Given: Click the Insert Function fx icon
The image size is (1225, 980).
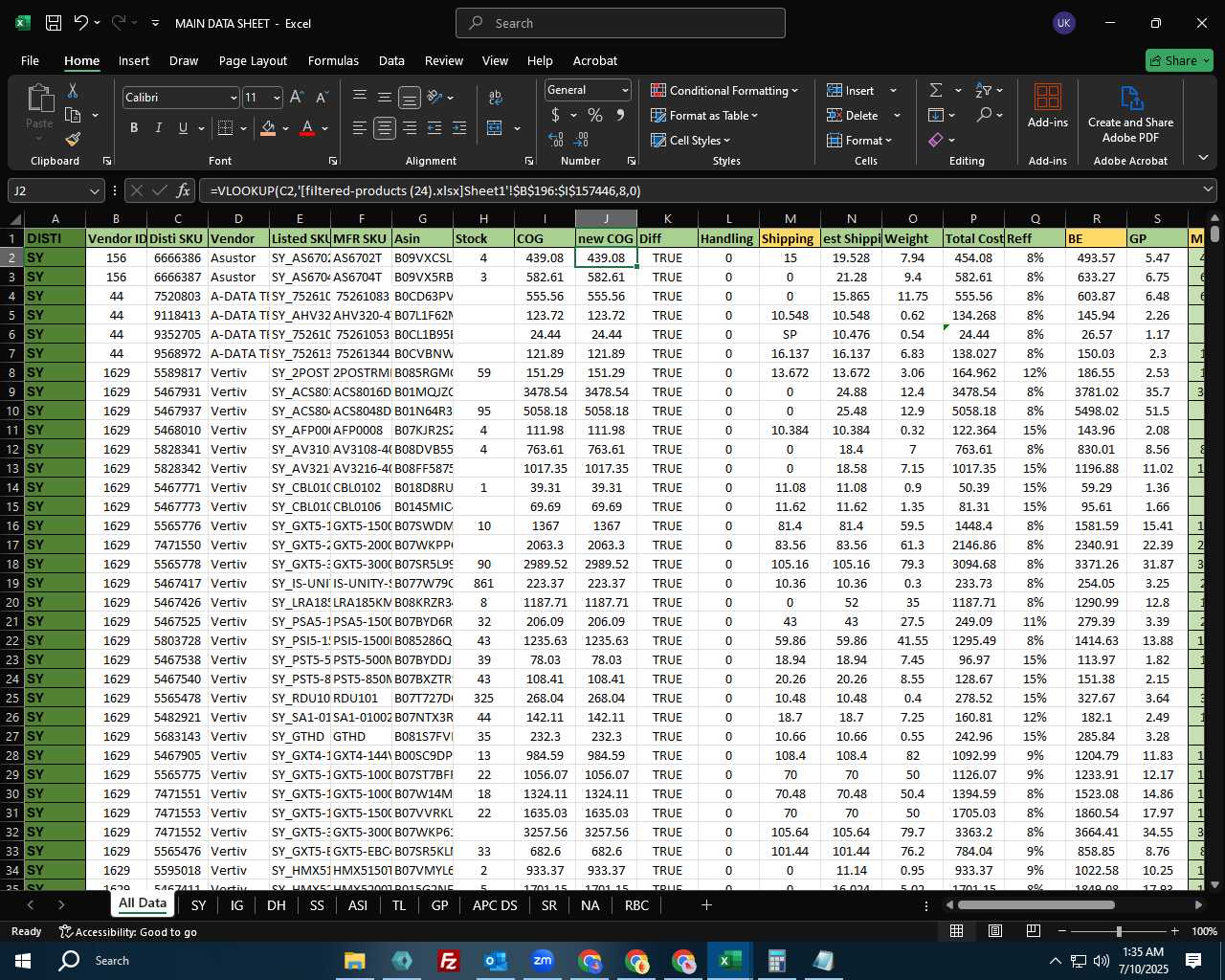Looking at the screenshot, I should [184, 190].
